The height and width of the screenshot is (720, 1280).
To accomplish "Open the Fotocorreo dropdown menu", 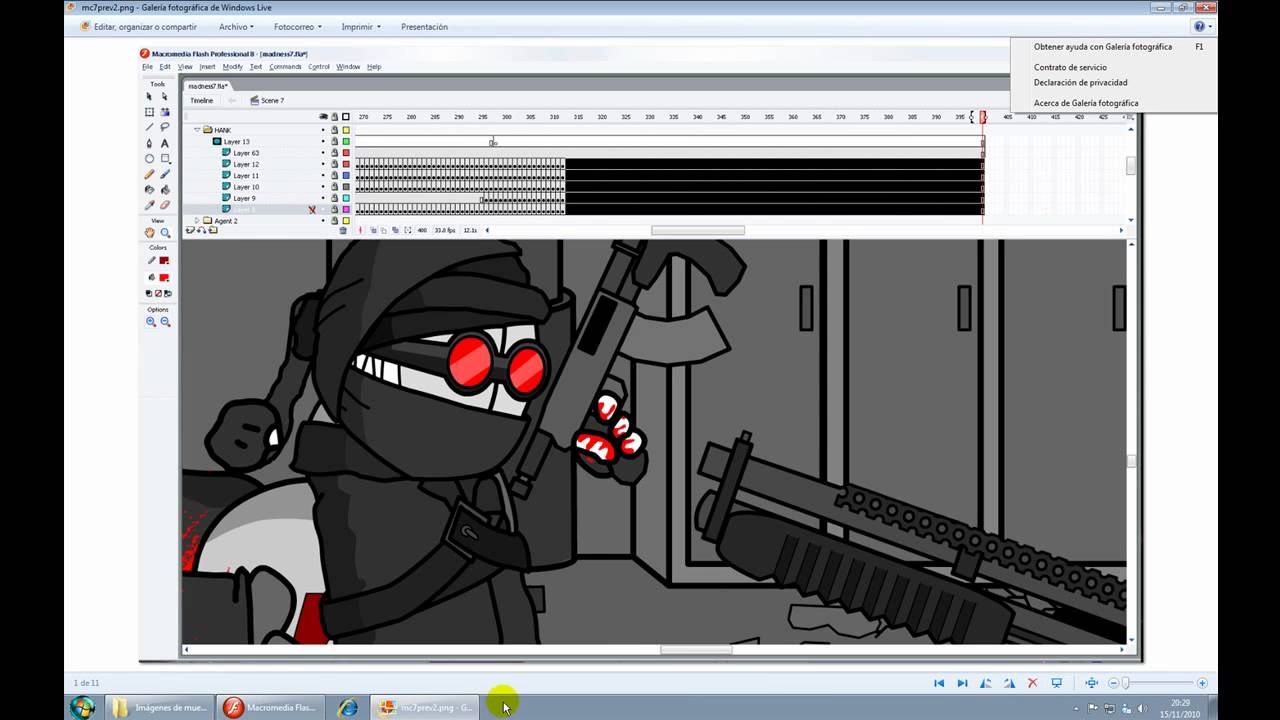I will 297,27.
